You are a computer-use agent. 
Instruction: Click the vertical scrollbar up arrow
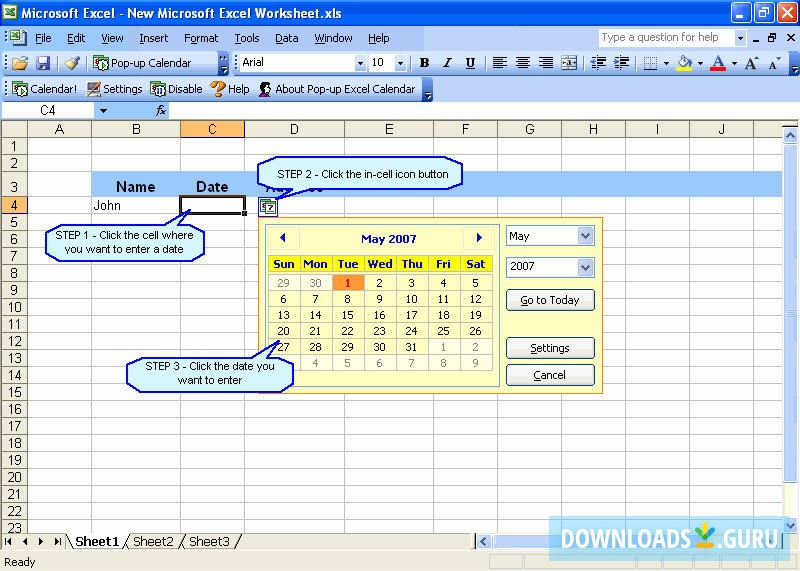[790, 135]
